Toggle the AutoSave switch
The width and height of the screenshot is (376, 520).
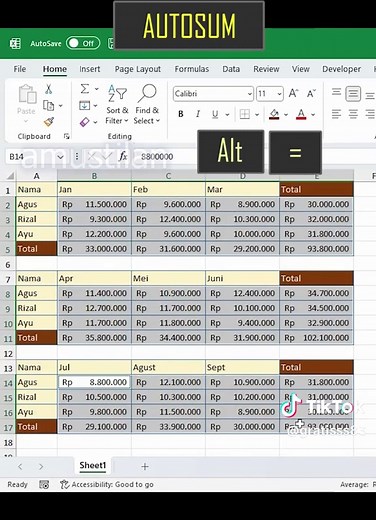click(83, 43)
